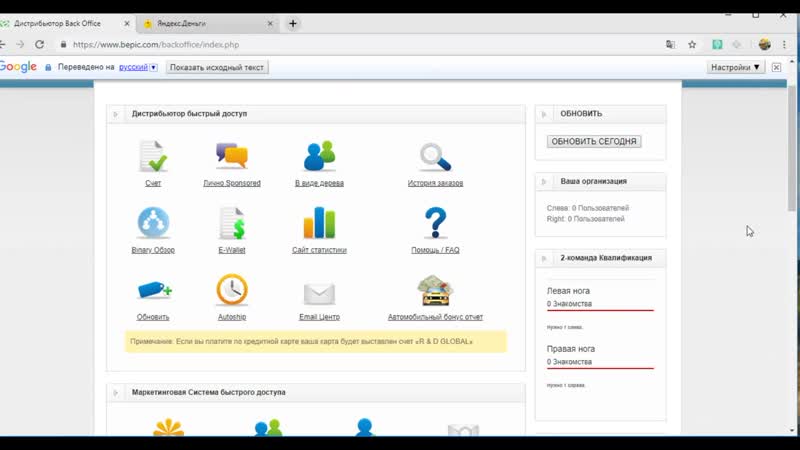
Task: Open the Autoship clock icon
Action: pos(232,290)
